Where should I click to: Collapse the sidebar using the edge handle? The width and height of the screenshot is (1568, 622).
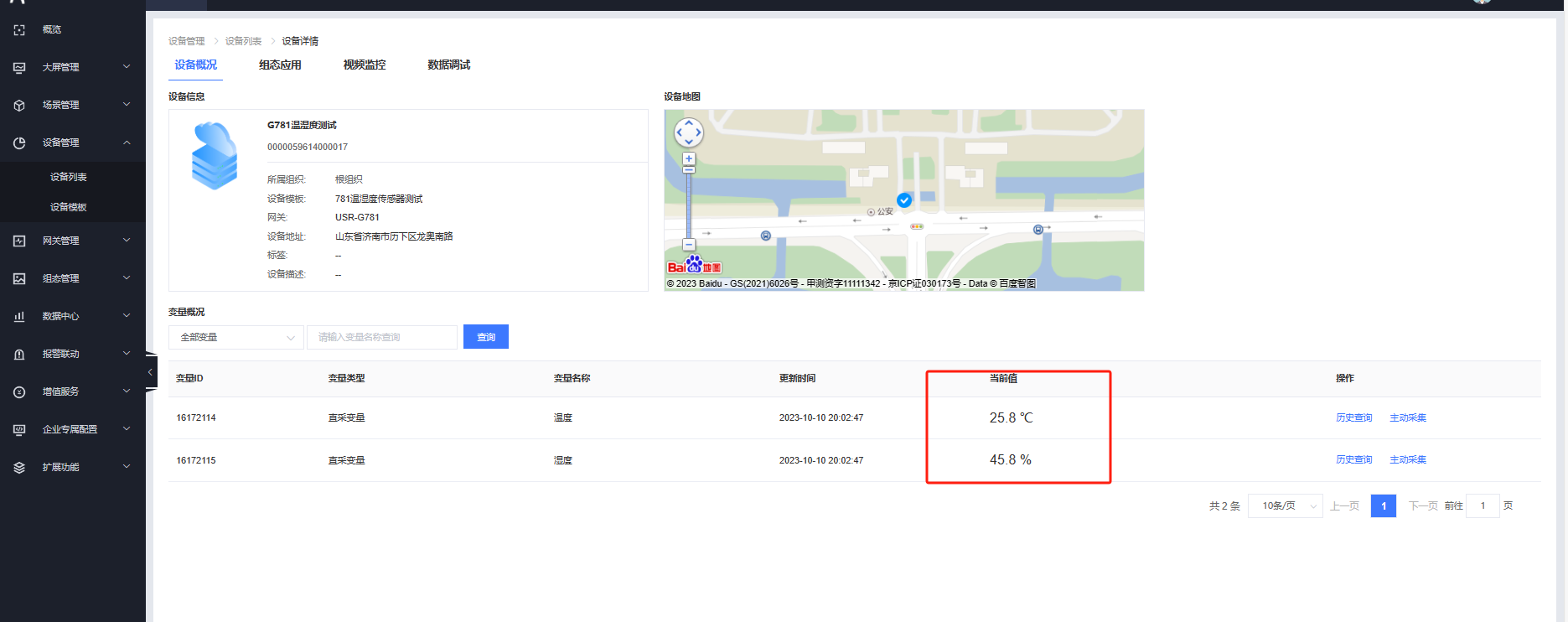pos(150,371)
